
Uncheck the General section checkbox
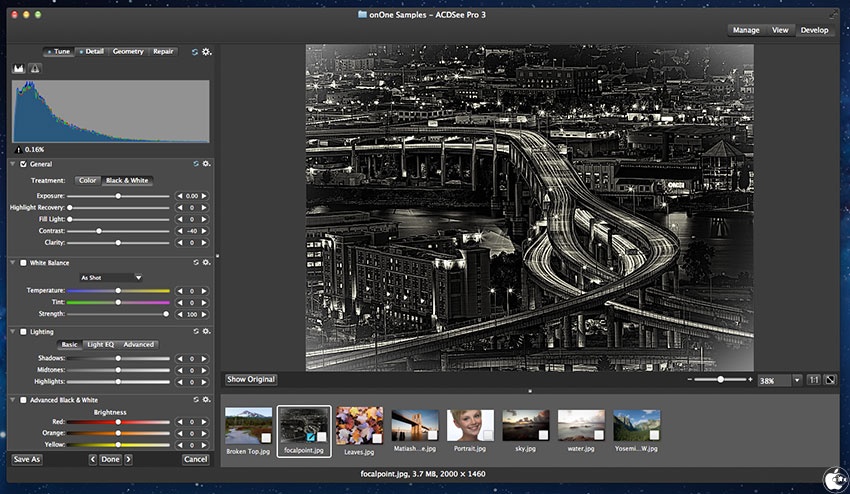[23, 164]
